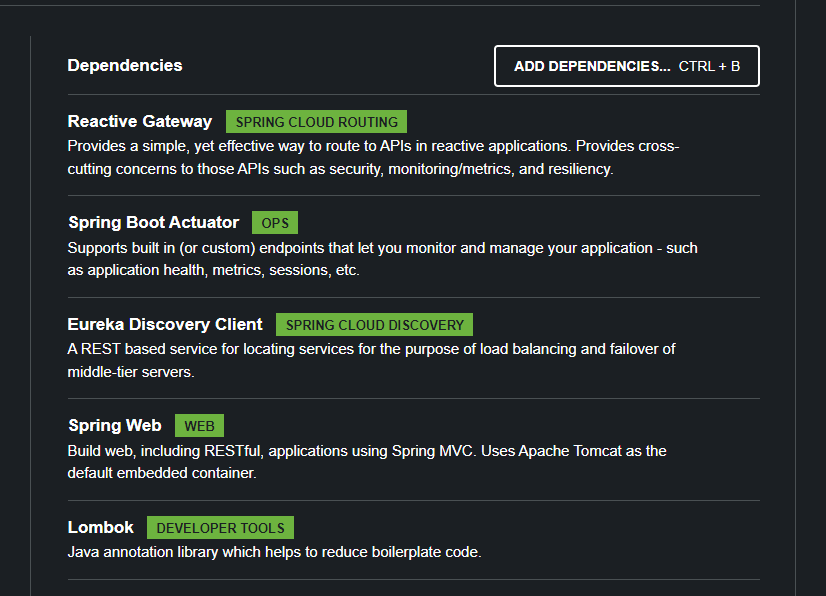Viewport: 826px width, 596px height.
Task: Click the Spring Boot Actuator description text
Action: [x=382, y=259]
